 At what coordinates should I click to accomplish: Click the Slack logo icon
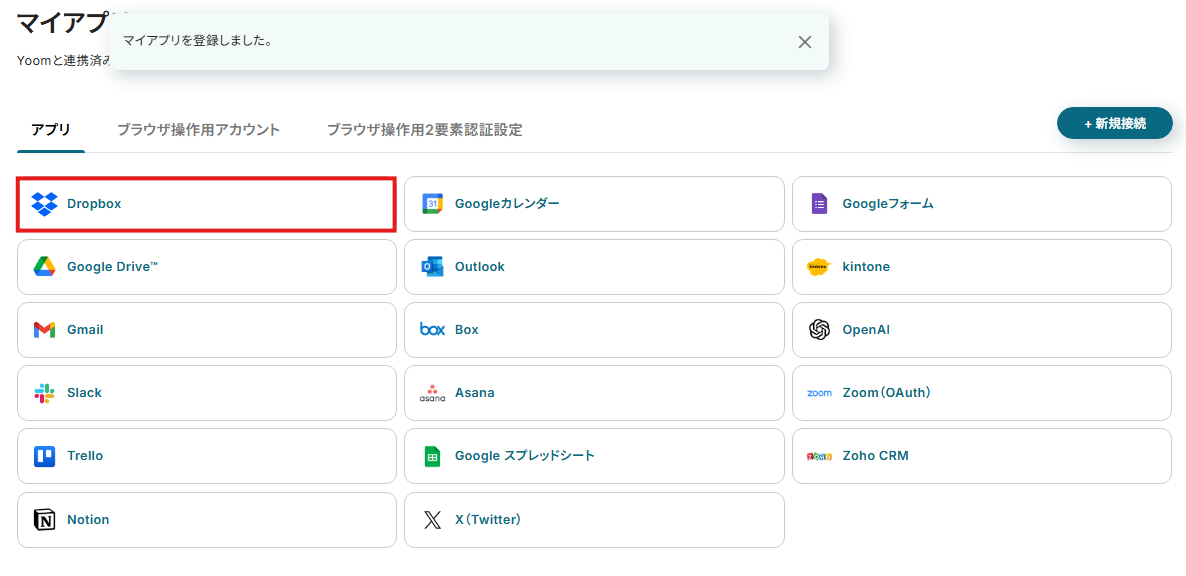coord(44,393)
